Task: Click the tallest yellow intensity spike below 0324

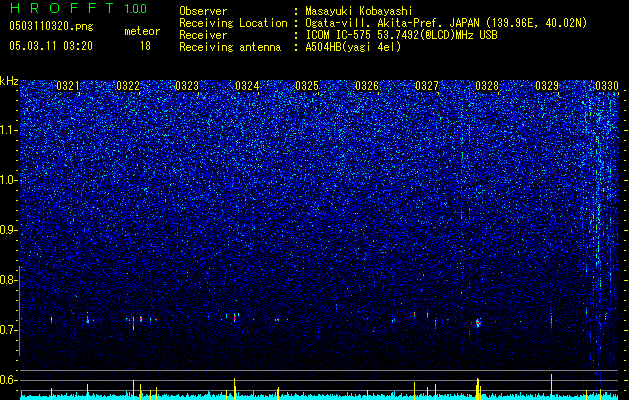Action: point(235,388)
